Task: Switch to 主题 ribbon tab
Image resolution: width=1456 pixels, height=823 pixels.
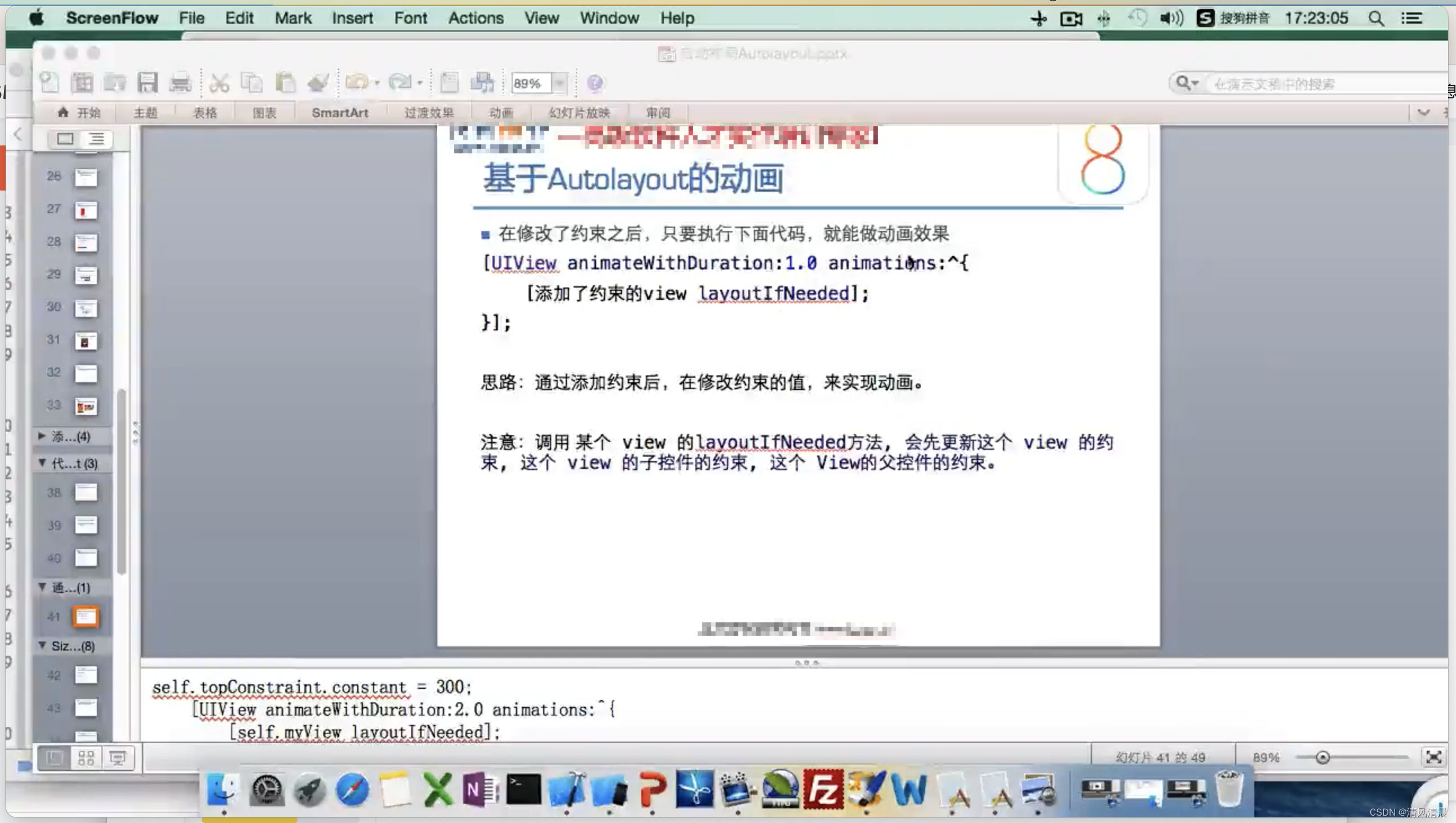Action: click(145, 113)
